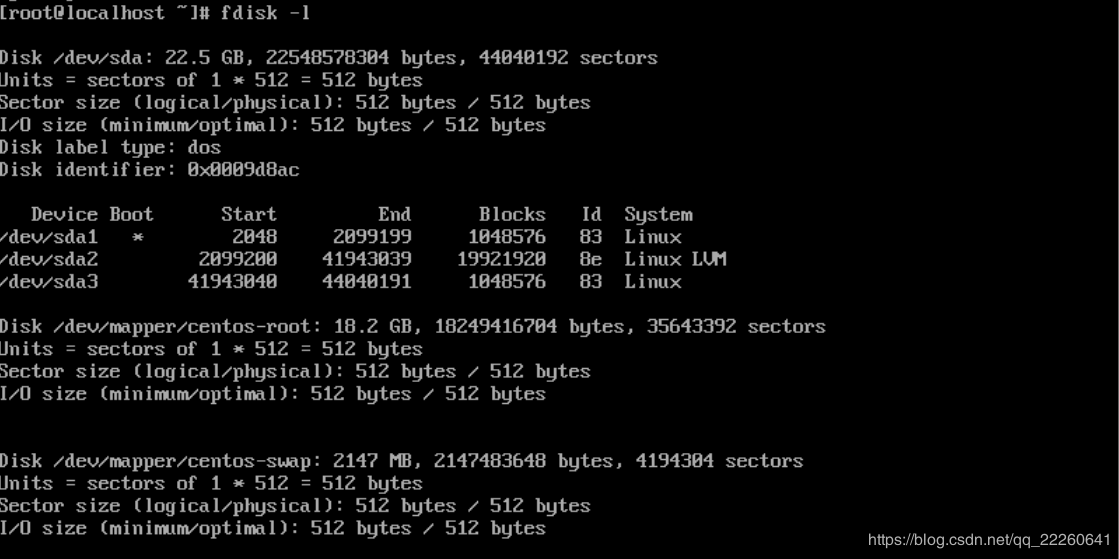
Task: Click the Start column header
Action: point(249,214)
